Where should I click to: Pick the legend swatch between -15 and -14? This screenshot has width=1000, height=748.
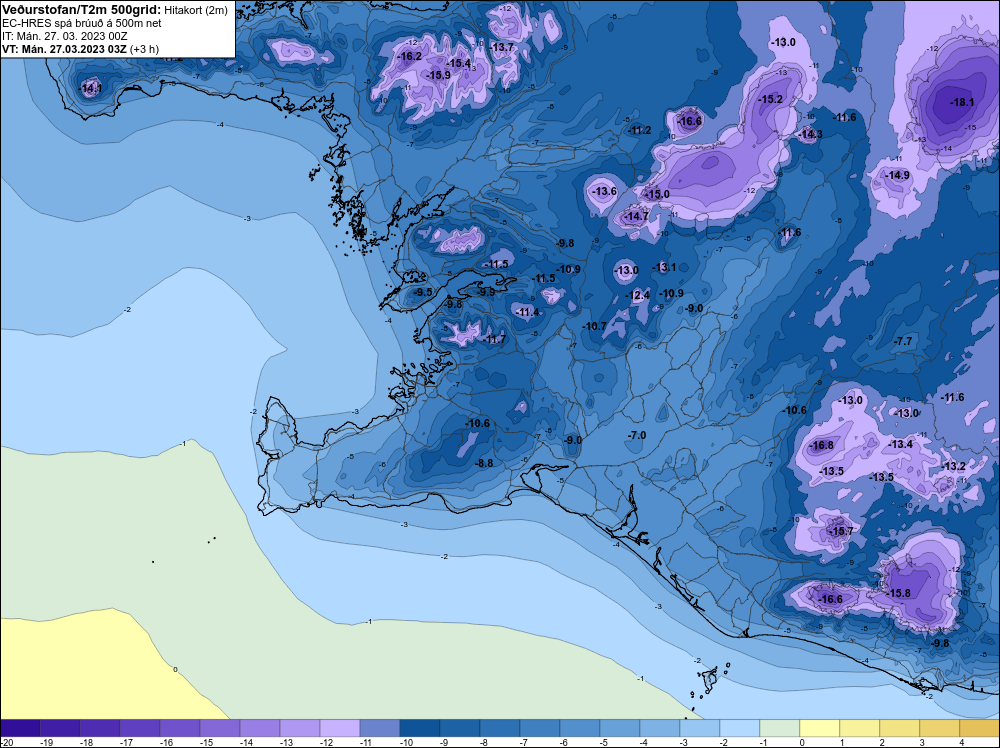220,728
